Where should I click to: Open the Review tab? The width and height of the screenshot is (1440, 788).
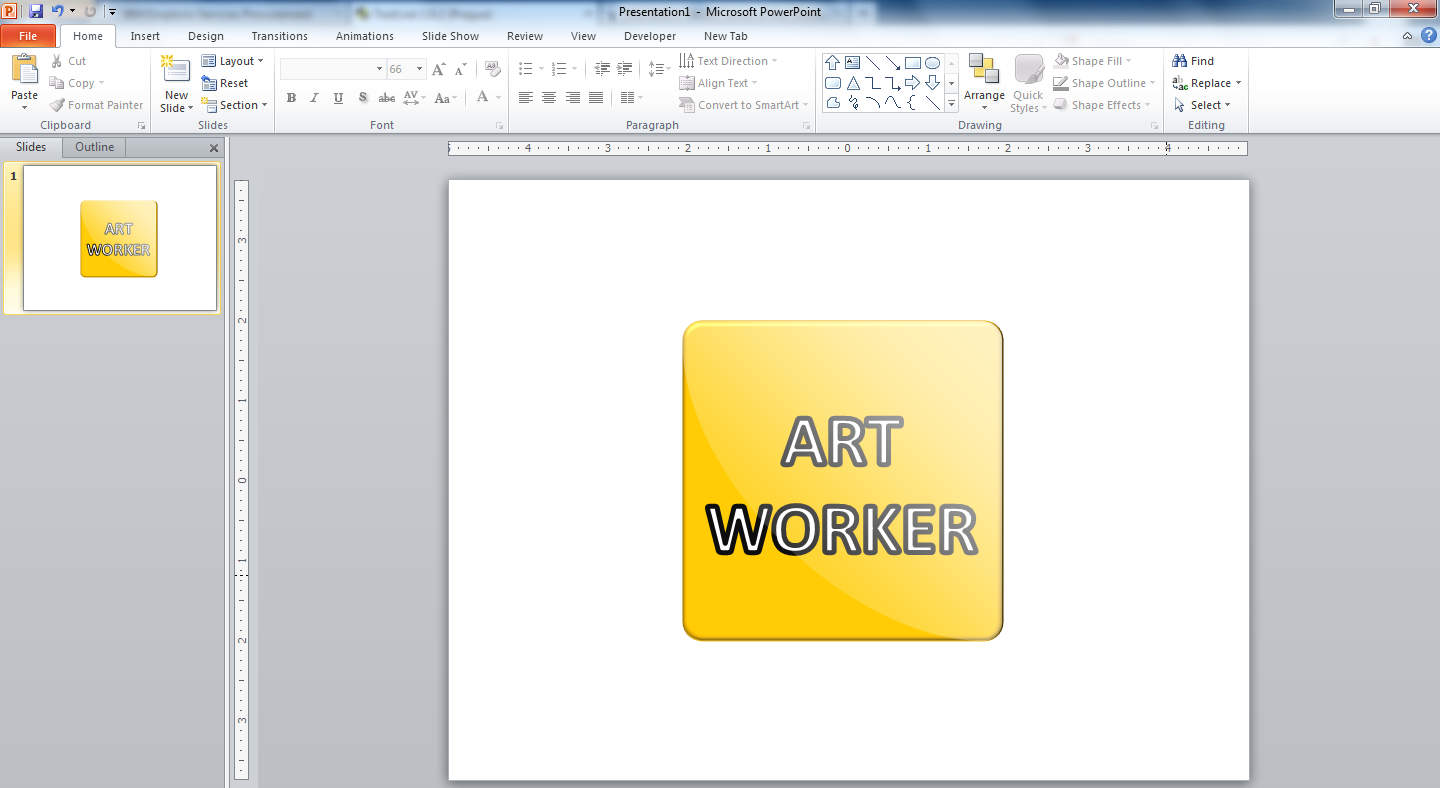525,36
